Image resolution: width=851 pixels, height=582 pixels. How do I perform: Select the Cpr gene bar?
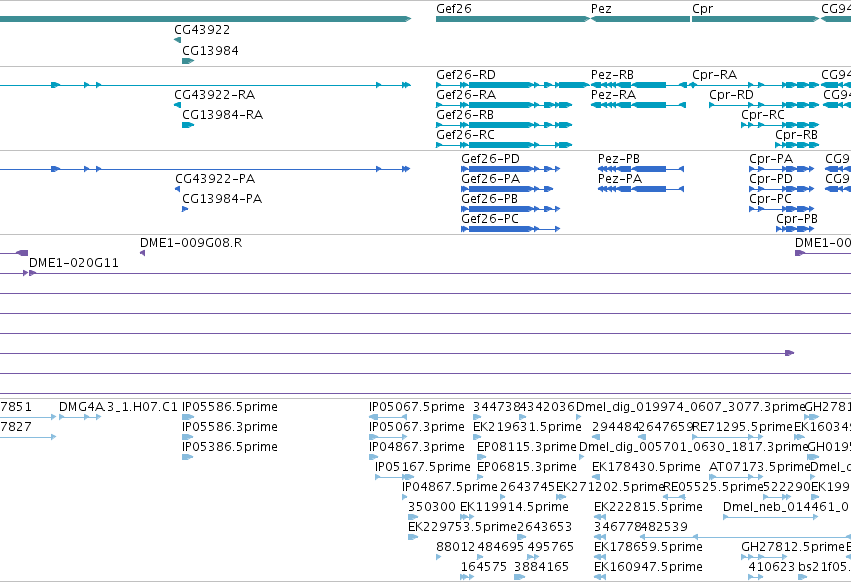pos(755,19)
